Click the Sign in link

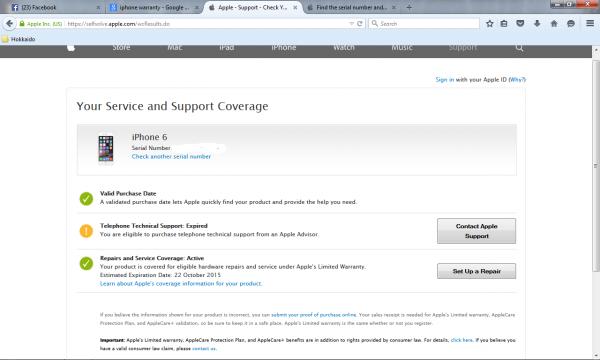pyautogui.click(x=445, y=80)
